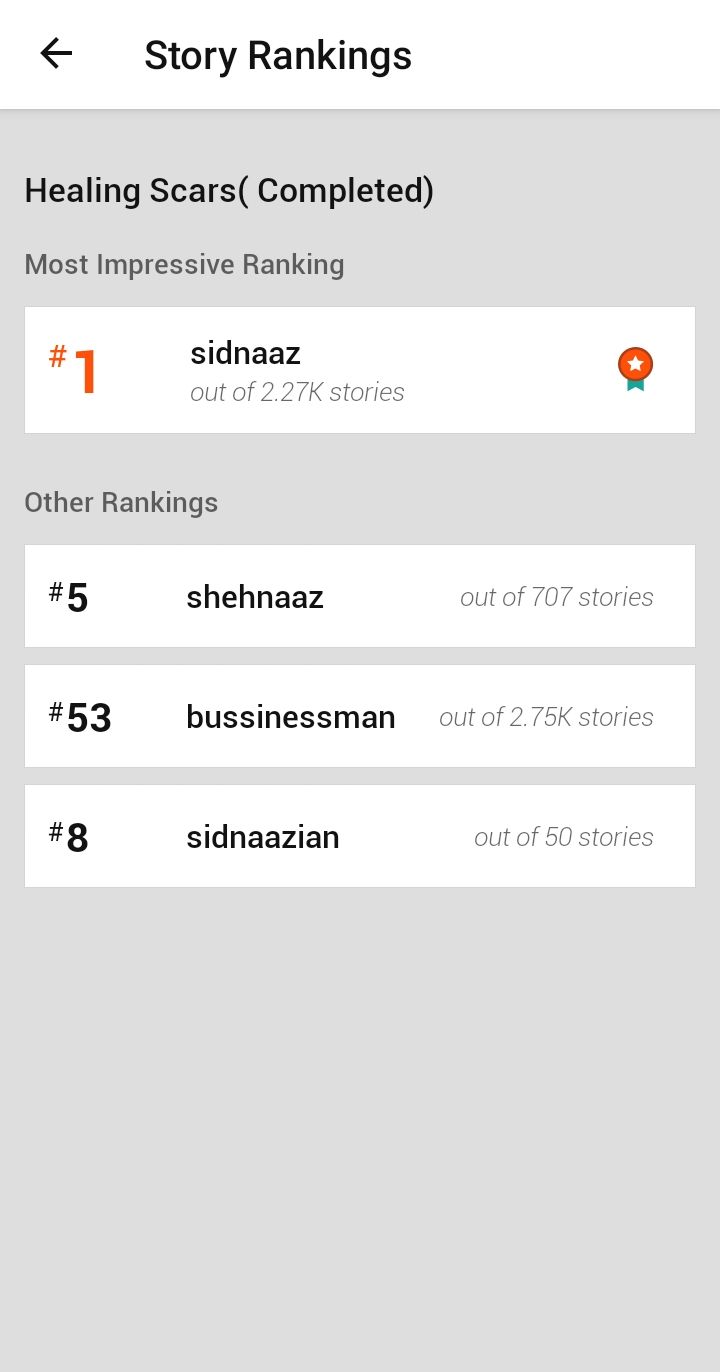720x1372 pixels.
Task: Tap the Other Rankings section heading
Action: point(121,502)
